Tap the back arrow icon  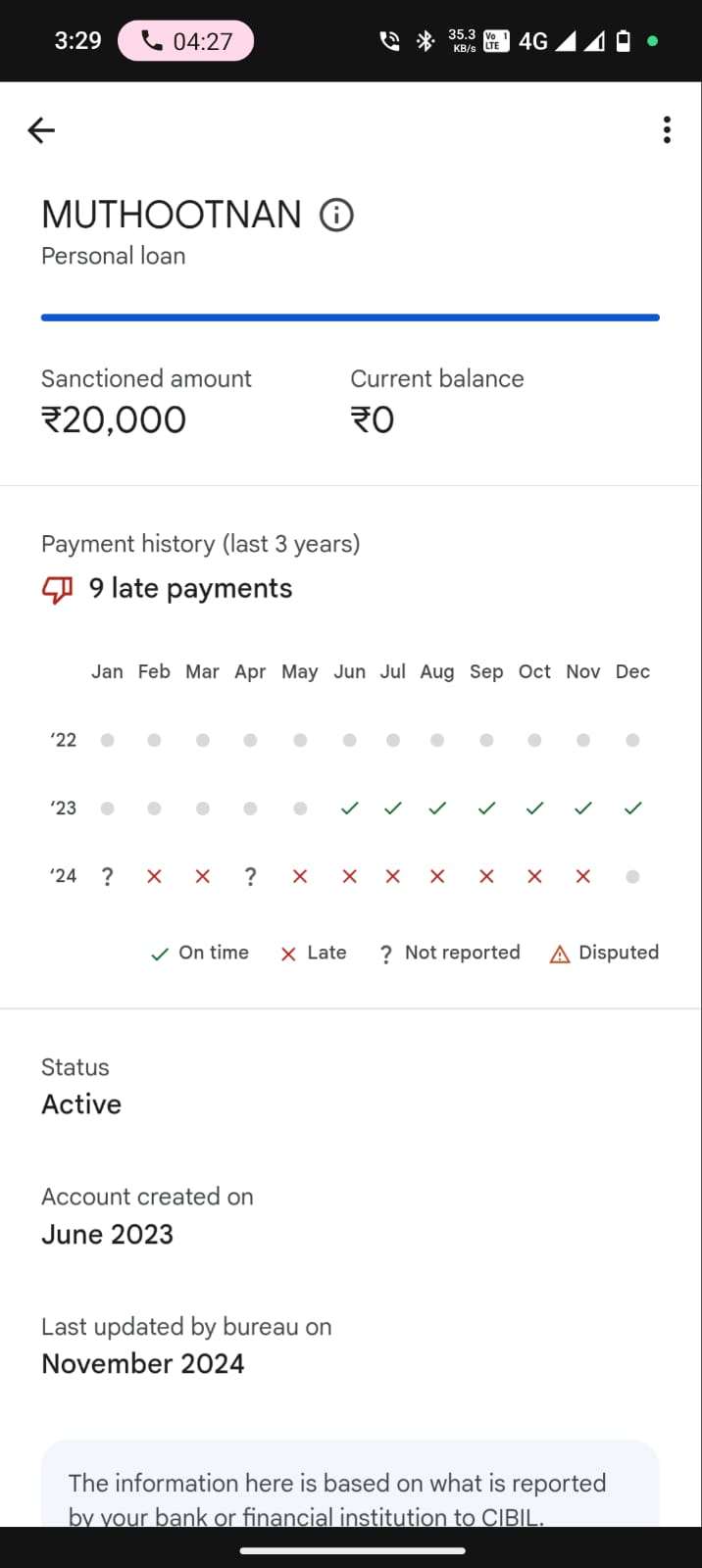(41, 130)
